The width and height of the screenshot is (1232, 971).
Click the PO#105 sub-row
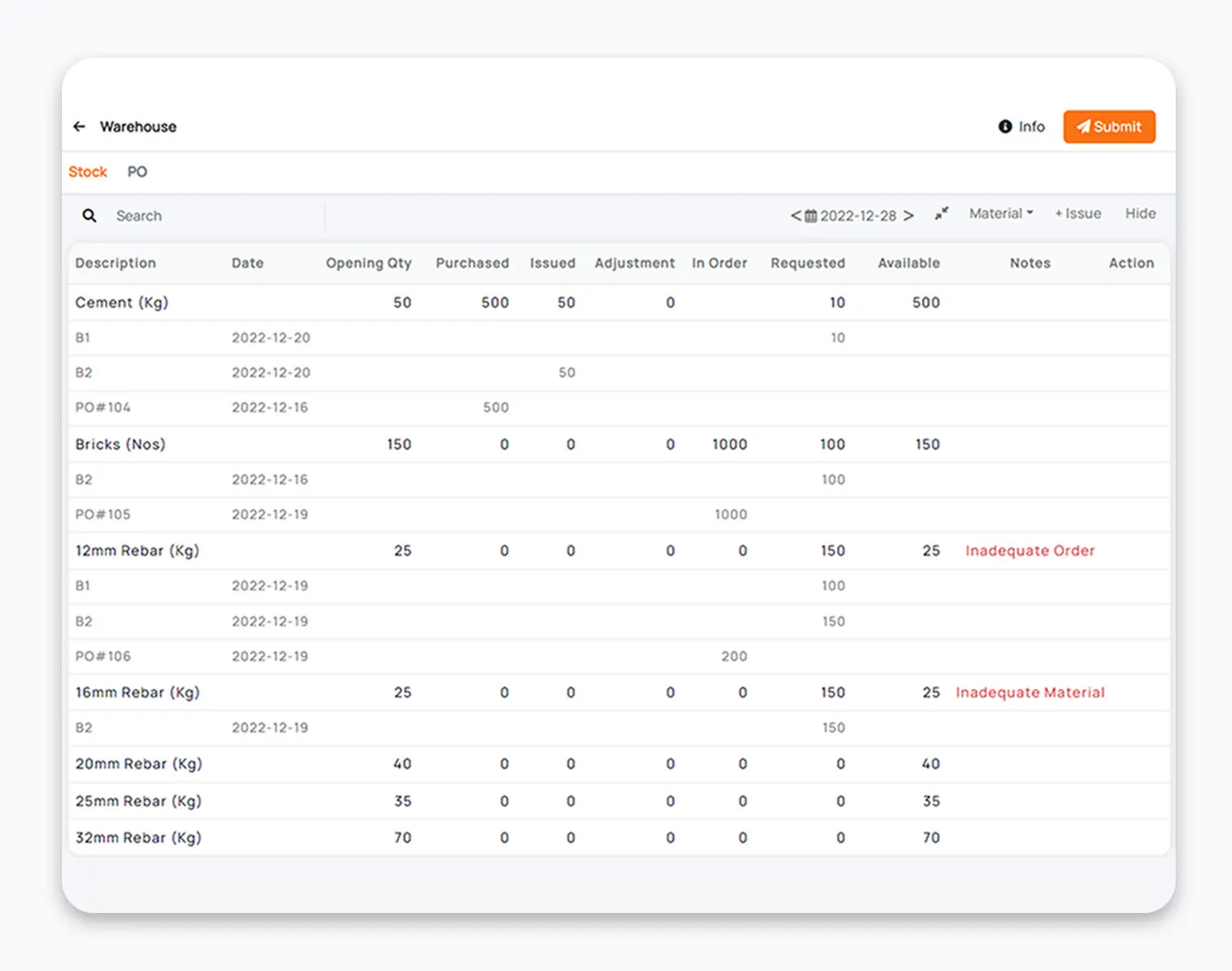click(x=618, y=514)
